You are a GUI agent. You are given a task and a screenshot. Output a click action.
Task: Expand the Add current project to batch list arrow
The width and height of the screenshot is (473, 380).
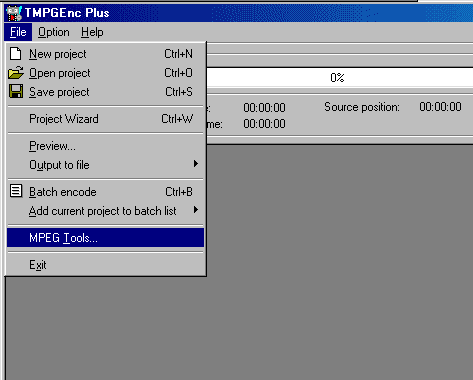196,210
